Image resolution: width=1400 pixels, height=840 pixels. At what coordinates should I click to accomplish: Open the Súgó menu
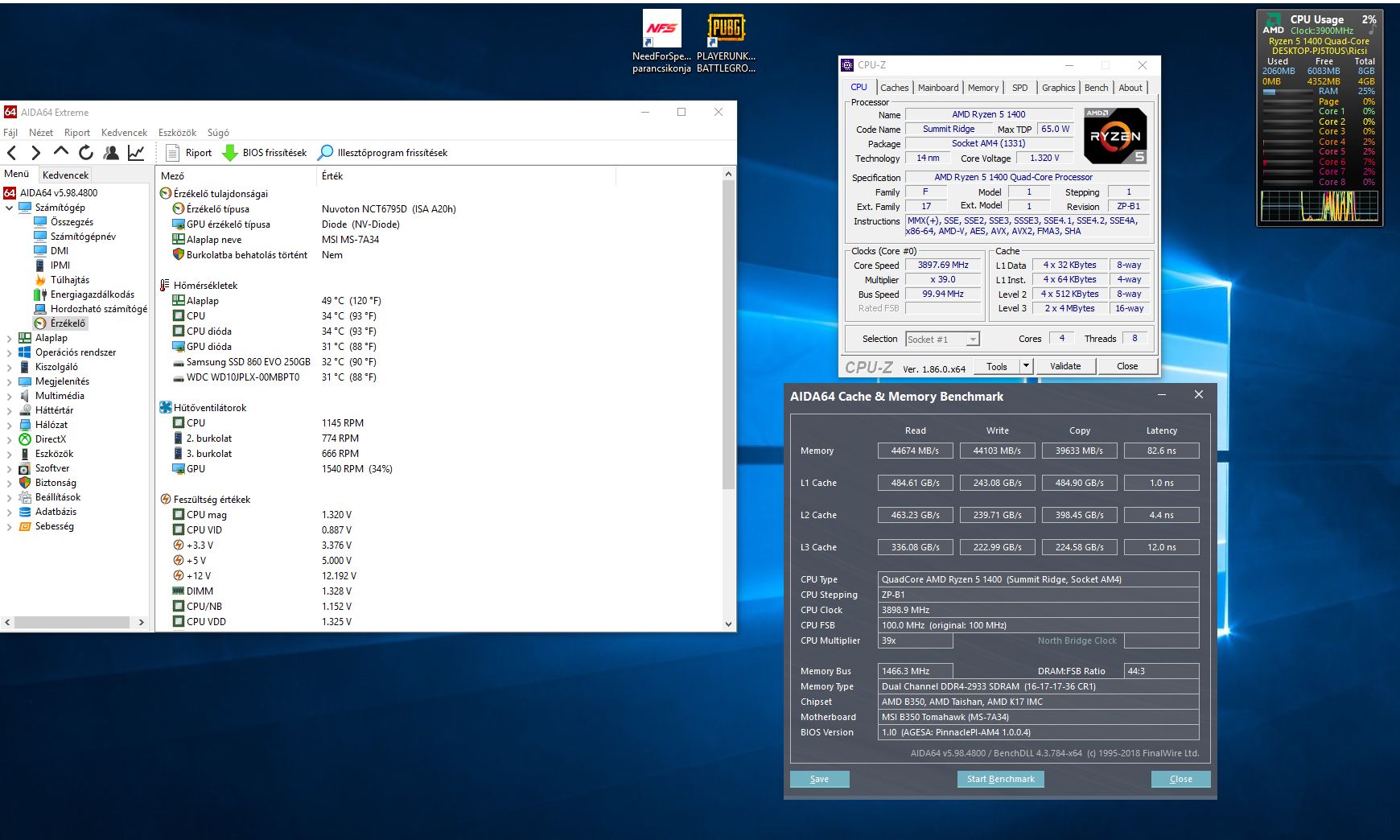pyautogui.click(x=218, y=133)
